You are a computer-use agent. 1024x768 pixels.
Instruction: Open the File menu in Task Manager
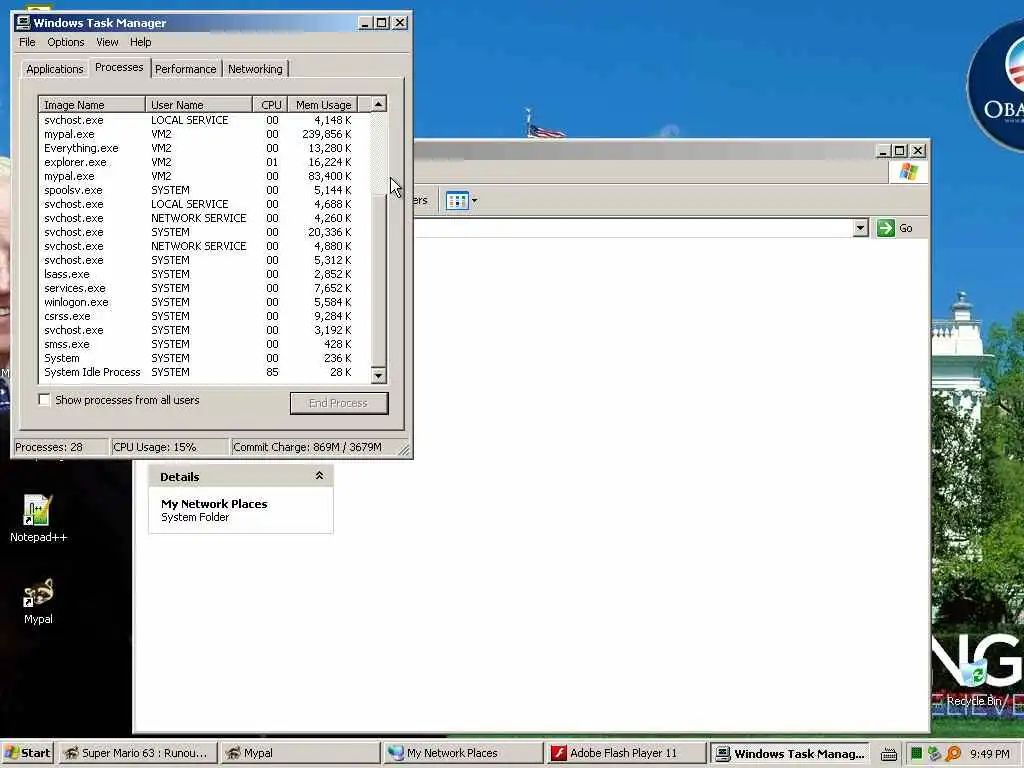[27, 42]
